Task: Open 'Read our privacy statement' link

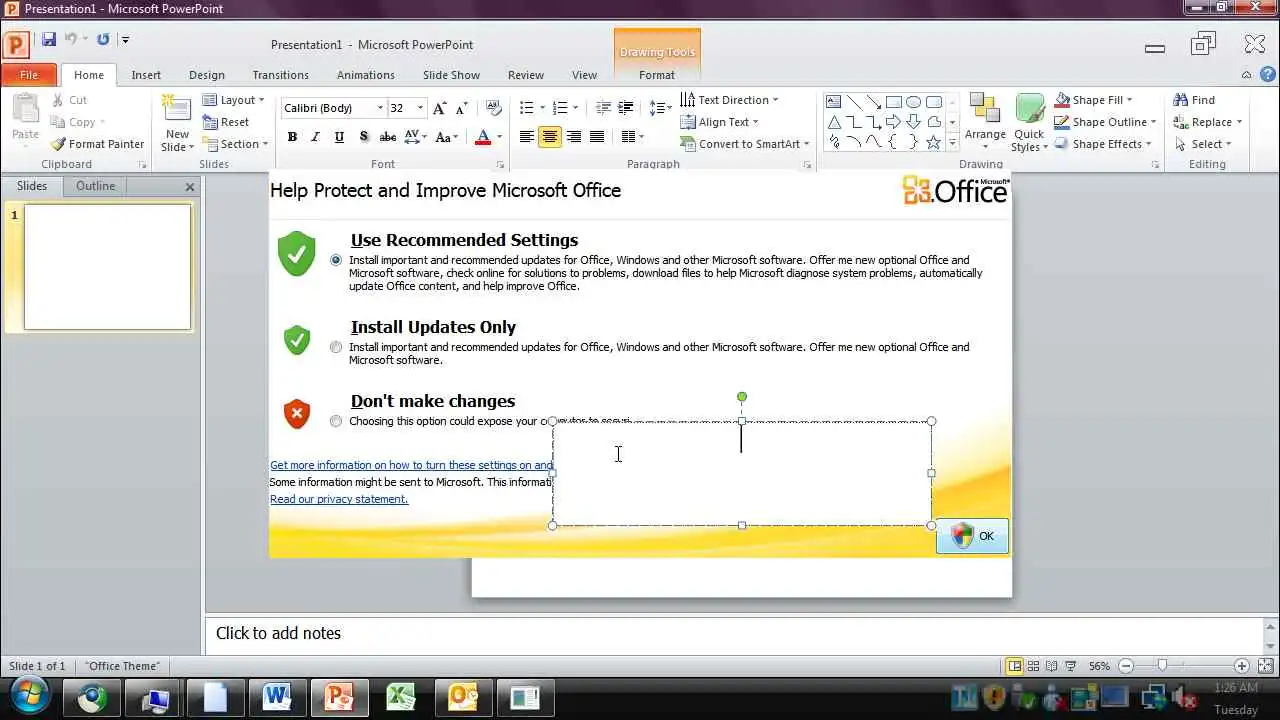Action: pyautogui.click(x=339, y=499)
